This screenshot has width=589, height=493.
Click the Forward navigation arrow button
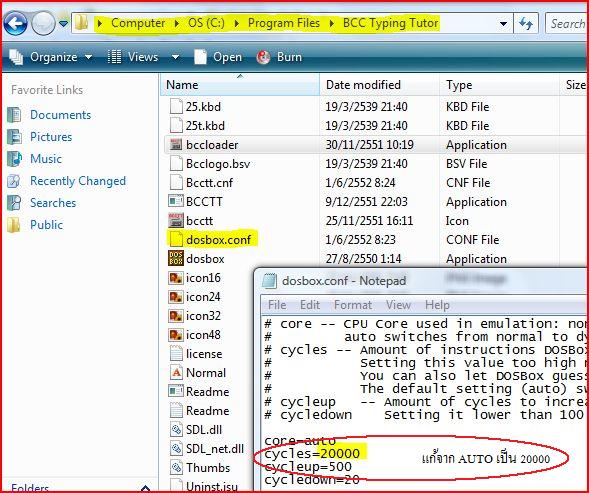[x=43, y=23]
